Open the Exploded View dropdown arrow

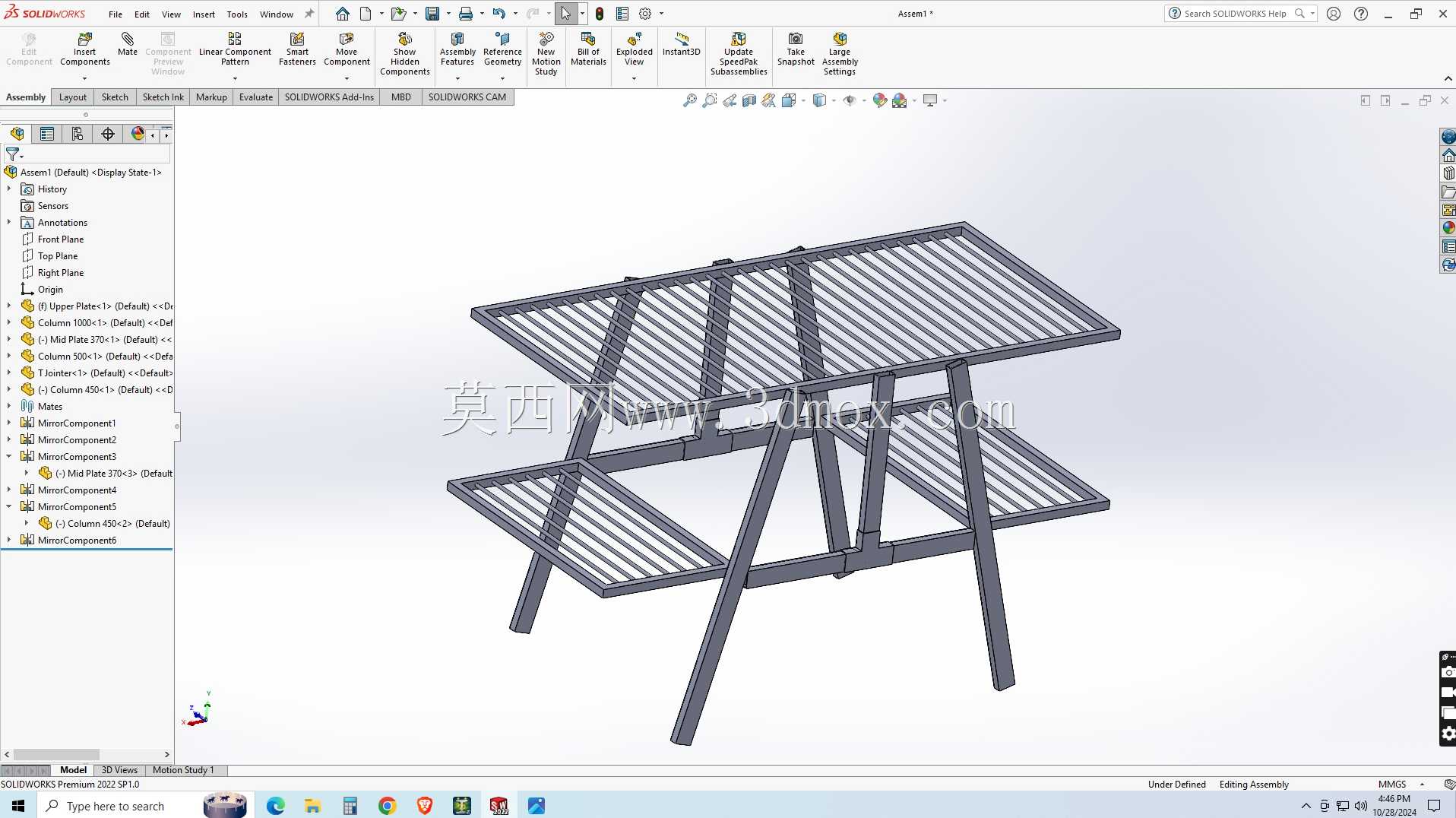click(634, 78)
